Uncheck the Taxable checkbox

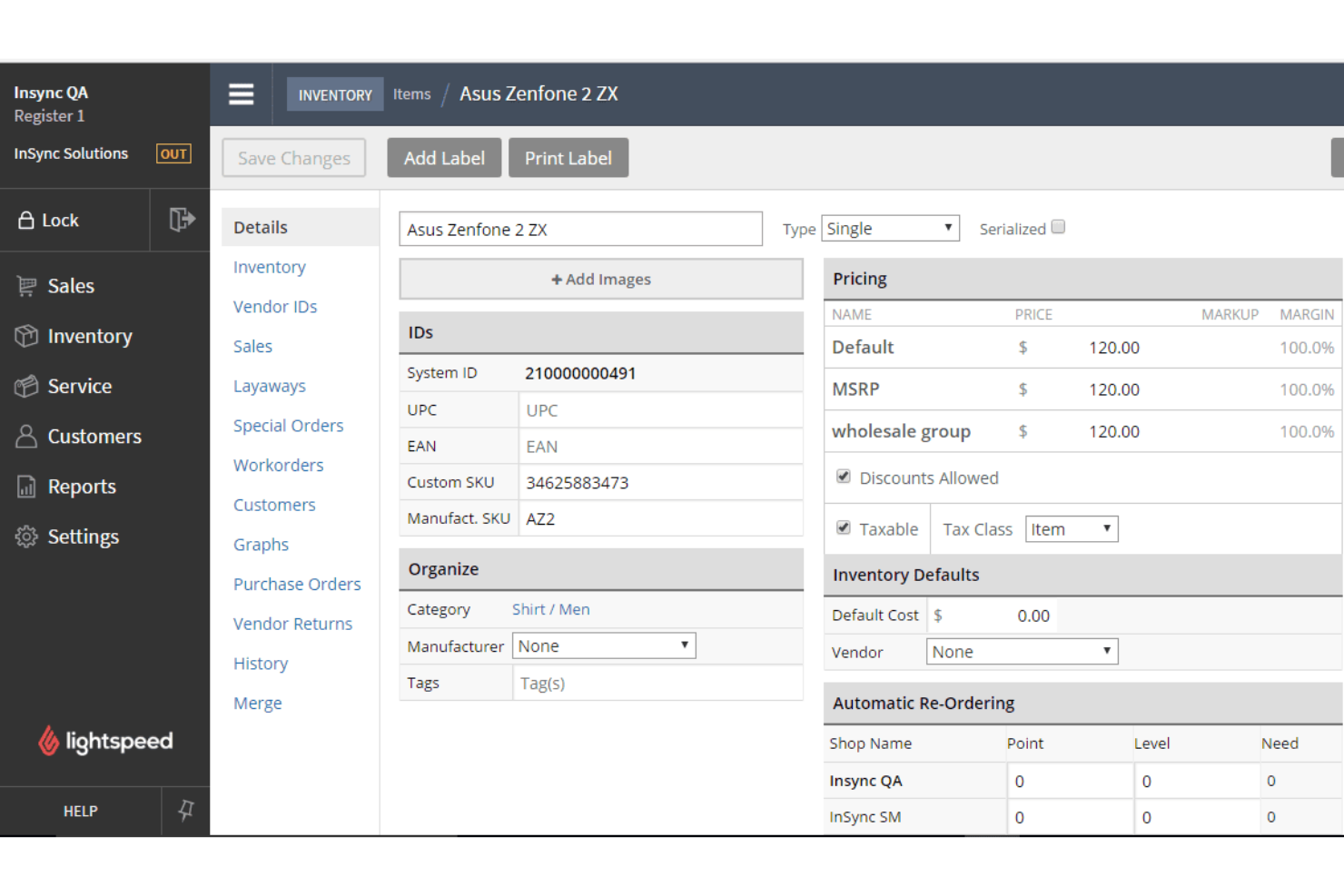click(x=844, y=527)
